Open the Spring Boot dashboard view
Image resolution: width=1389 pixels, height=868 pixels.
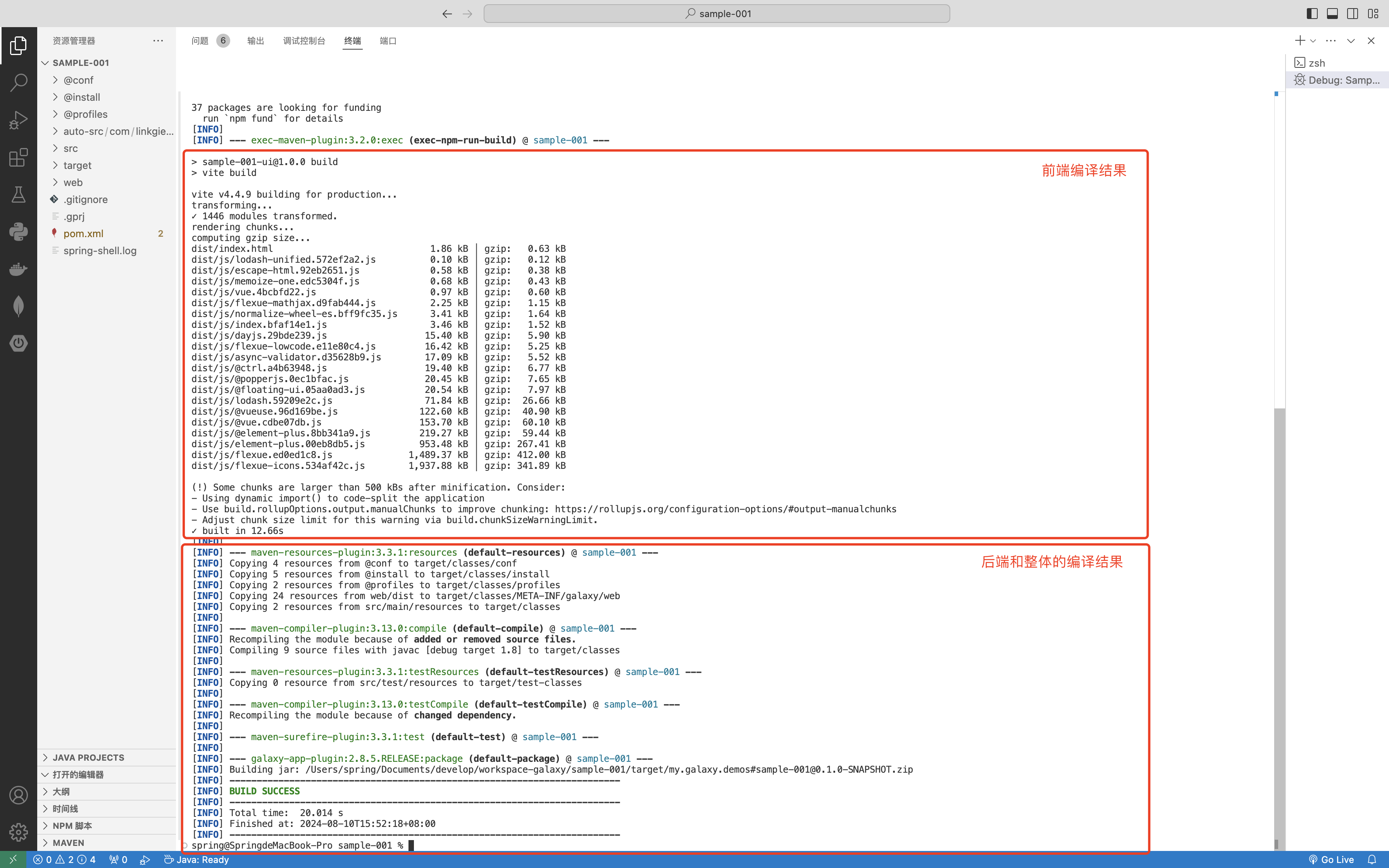click(18, 343)
